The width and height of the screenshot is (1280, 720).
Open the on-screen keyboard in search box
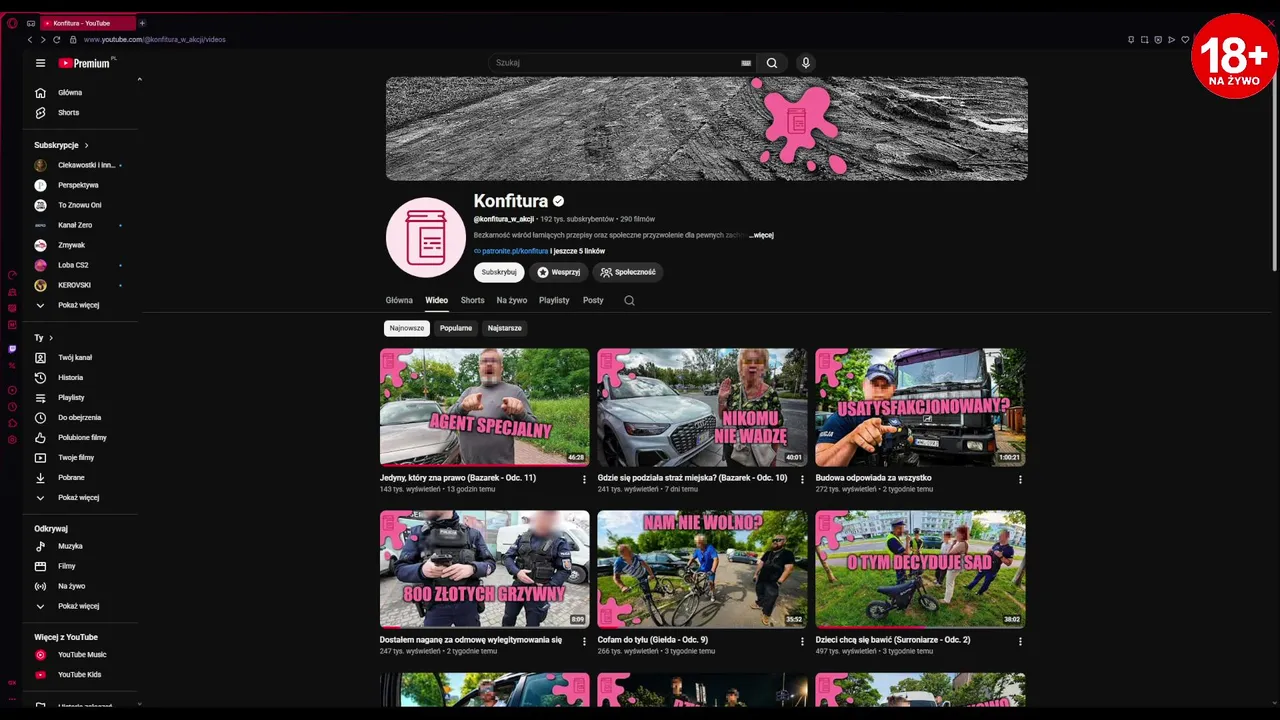746,63
